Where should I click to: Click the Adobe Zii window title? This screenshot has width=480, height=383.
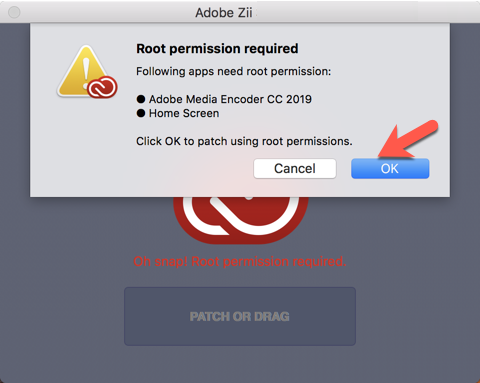[224, 13]
